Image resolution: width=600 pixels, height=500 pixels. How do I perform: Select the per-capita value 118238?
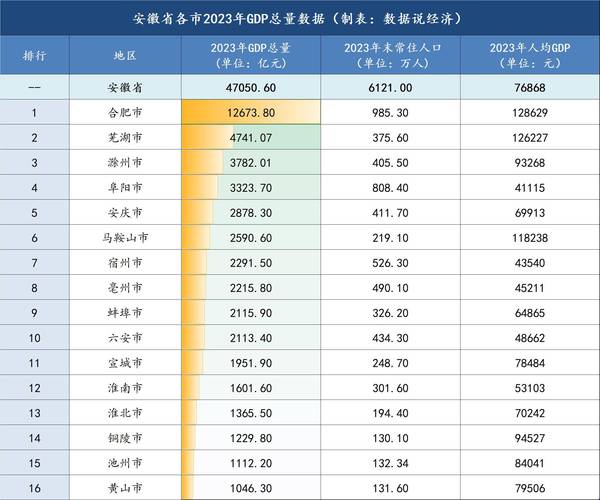point(530,238)
